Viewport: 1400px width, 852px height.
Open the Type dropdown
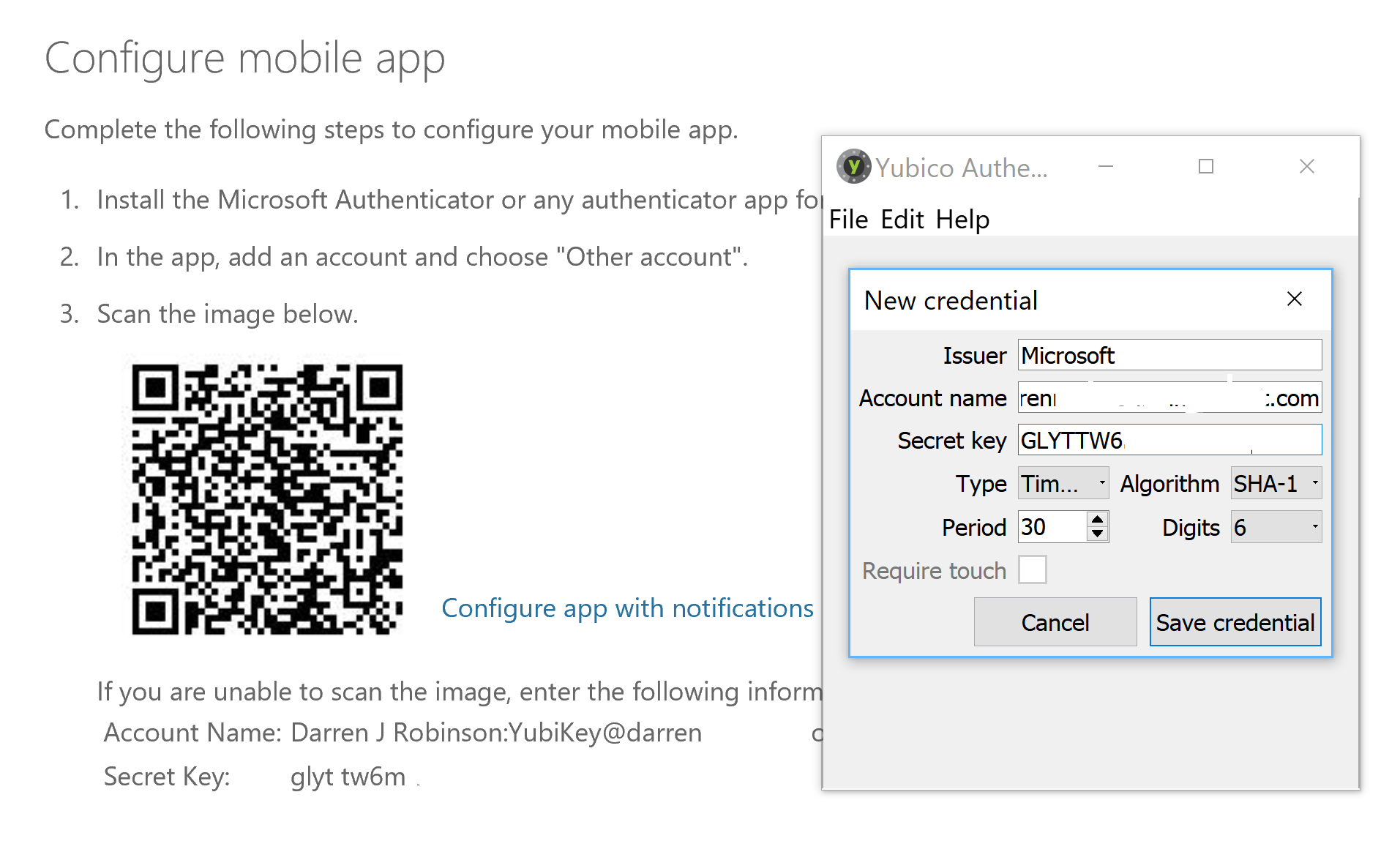(1063, 483)
